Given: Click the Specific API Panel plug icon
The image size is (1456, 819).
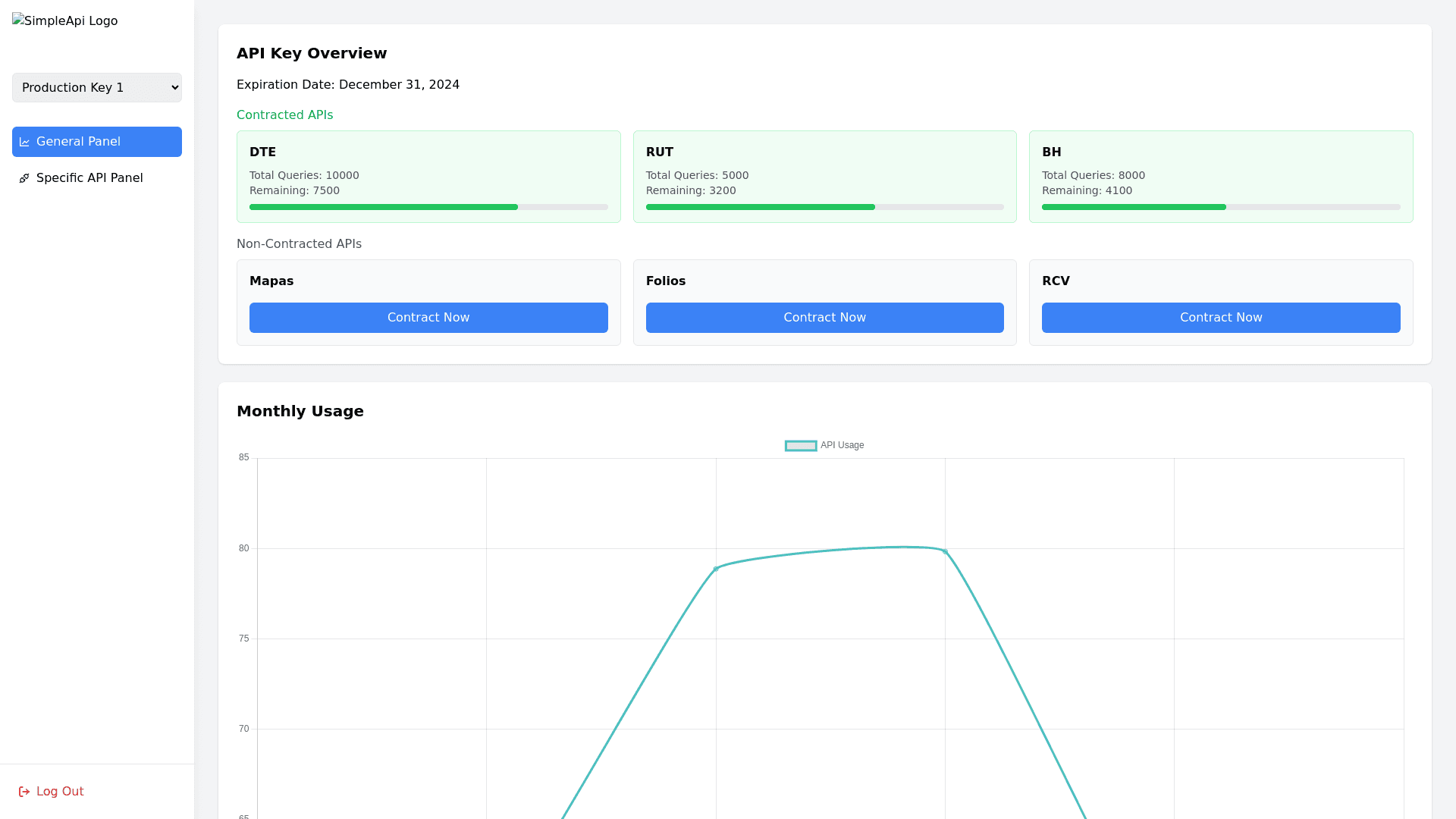Looking at the screenshot, I should tap(24, 178).
